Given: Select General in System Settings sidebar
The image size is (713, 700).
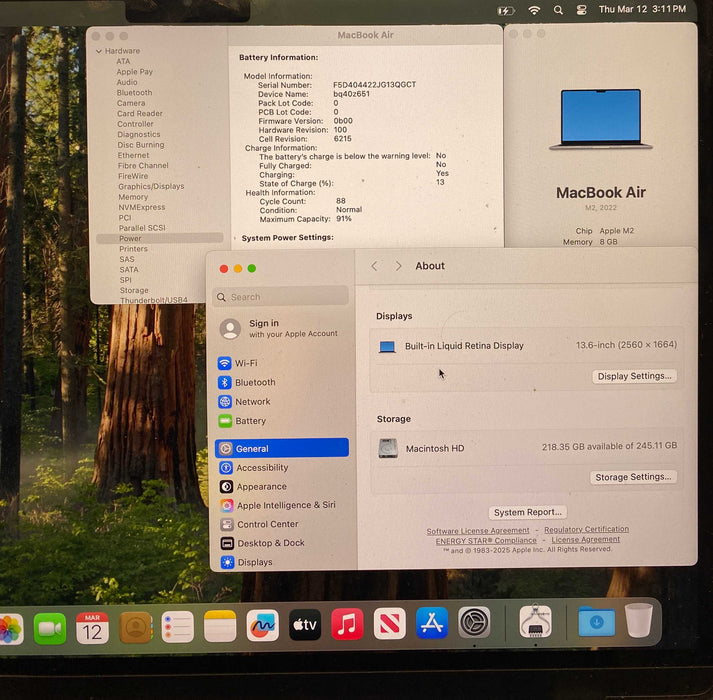Looking at the screenshot, I should point(282,448).
